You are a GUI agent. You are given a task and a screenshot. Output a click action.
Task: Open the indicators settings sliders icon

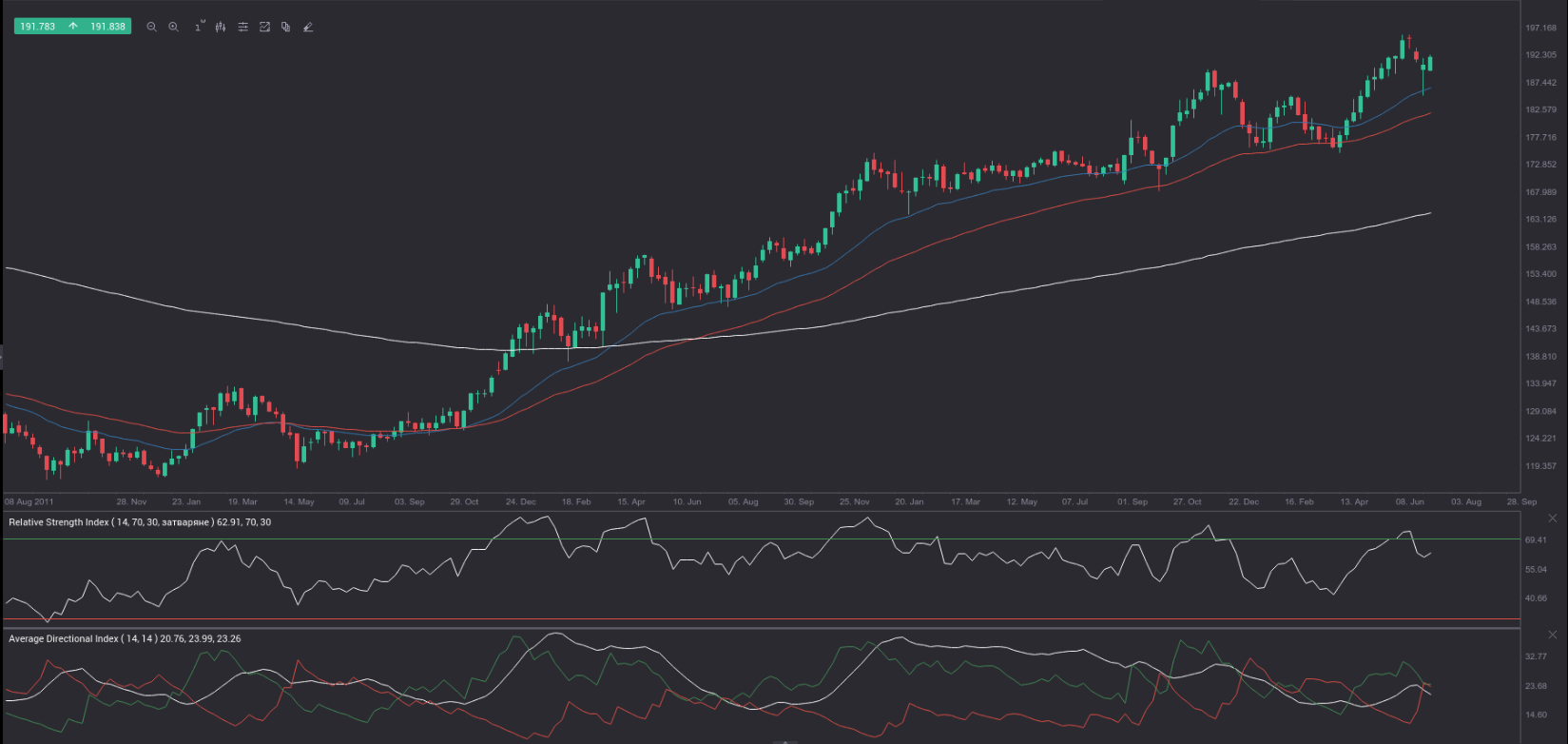242,27
